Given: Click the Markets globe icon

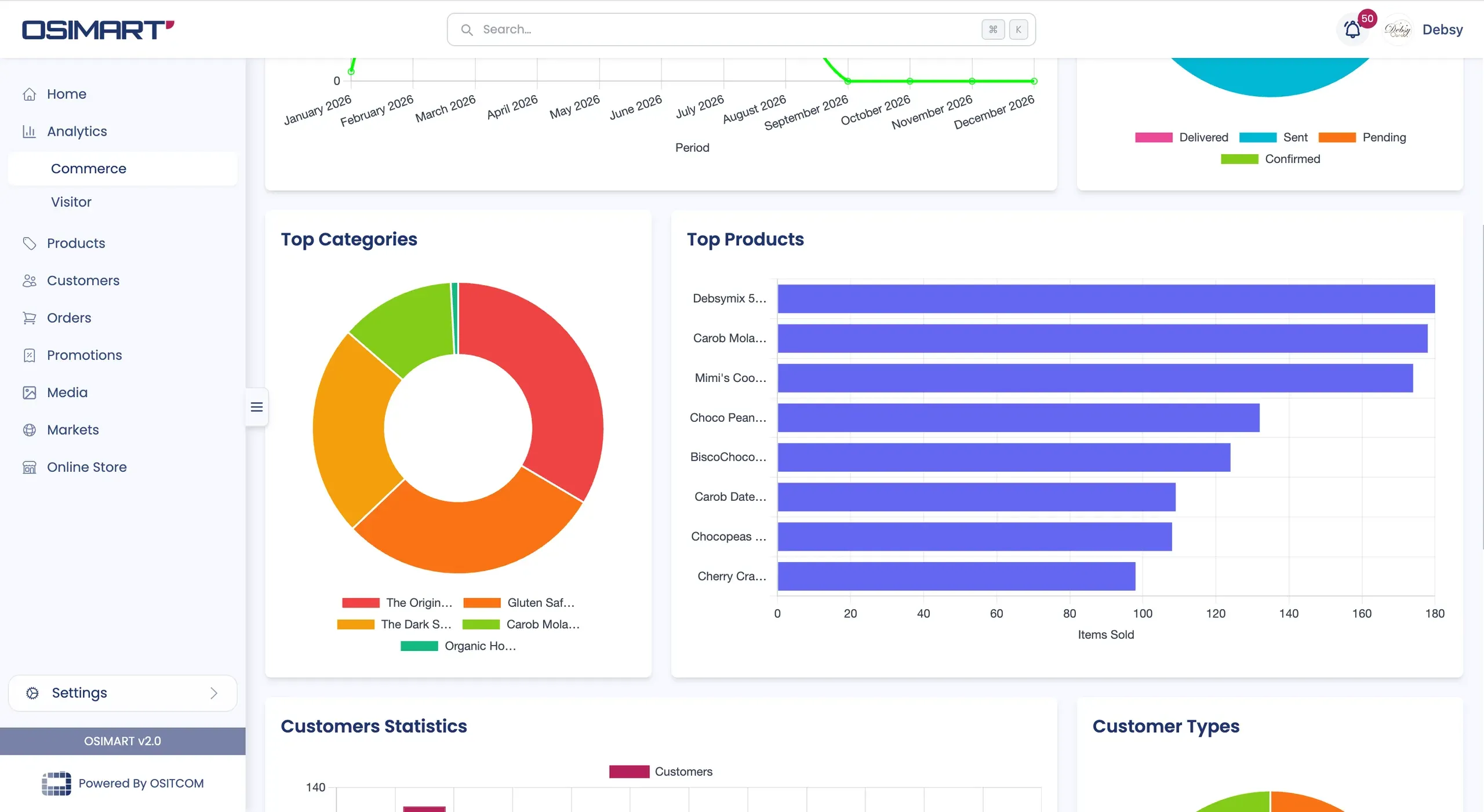Looking at the screenshot, I should pyautogui.click(x=30, y=430).
